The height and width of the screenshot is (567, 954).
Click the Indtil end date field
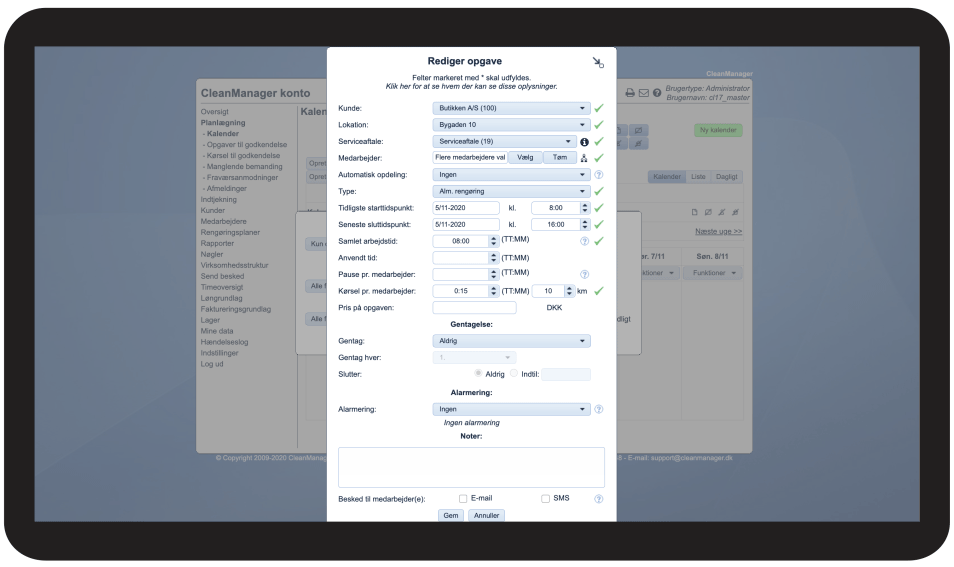pos(566,374)
